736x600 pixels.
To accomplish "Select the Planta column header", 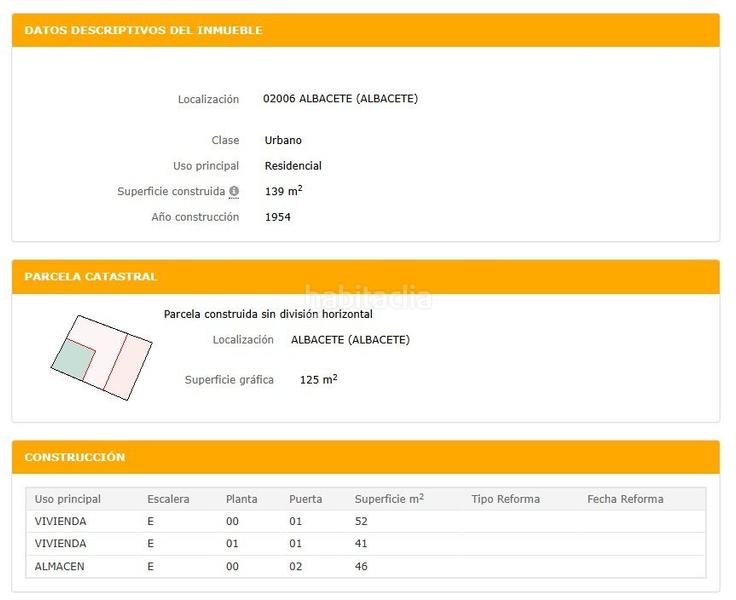I will tap(242, 499).
